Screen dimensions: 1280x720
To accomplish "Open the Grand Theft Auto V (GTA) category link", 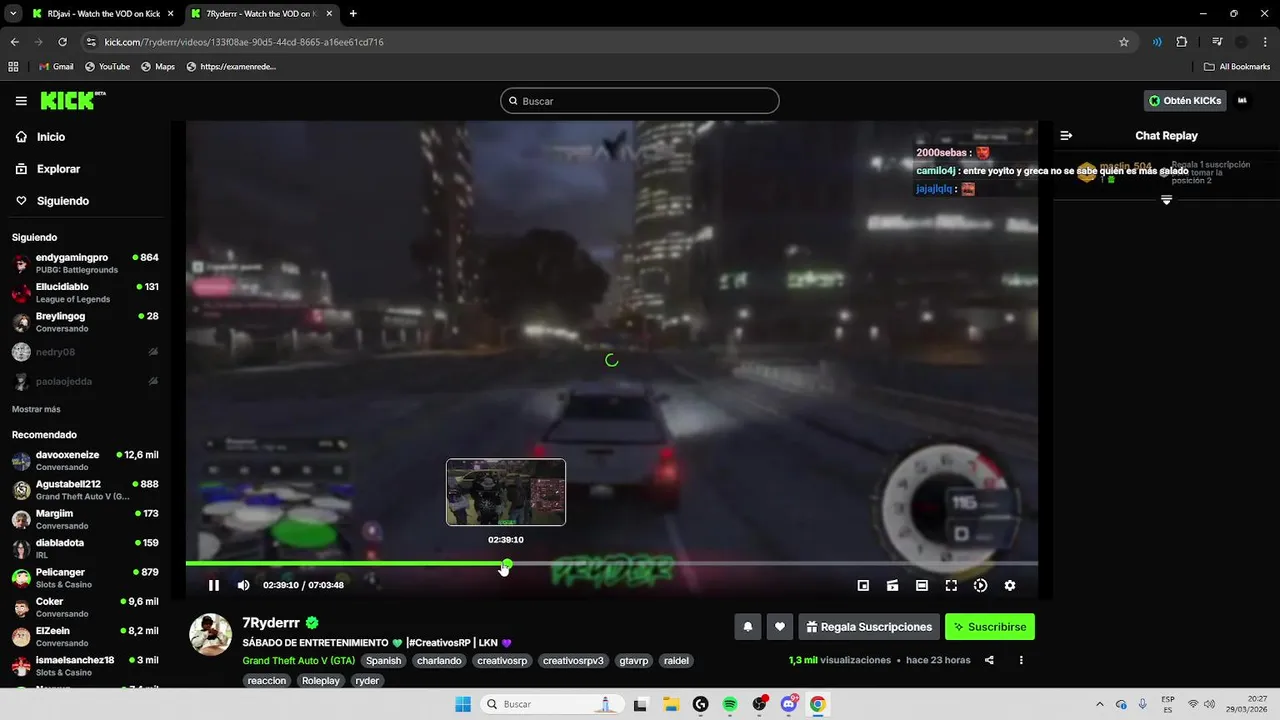I will pyautogui.click(x=299, y=661).
